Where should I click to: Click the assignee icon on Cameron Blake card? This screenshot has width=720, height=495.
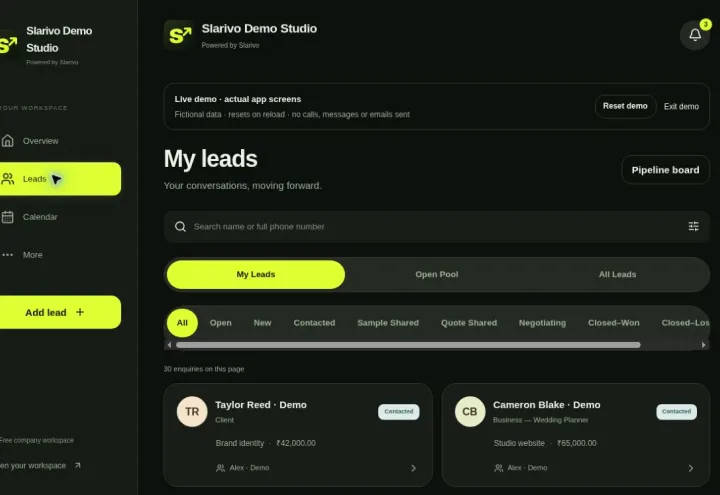(x=498, y=468)
